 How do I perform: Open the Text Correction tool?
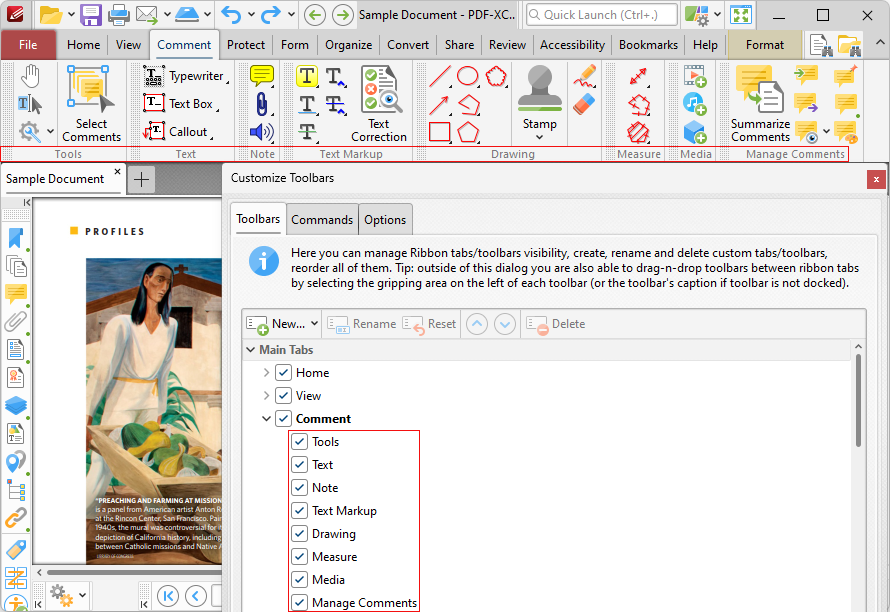click(379, 103)
